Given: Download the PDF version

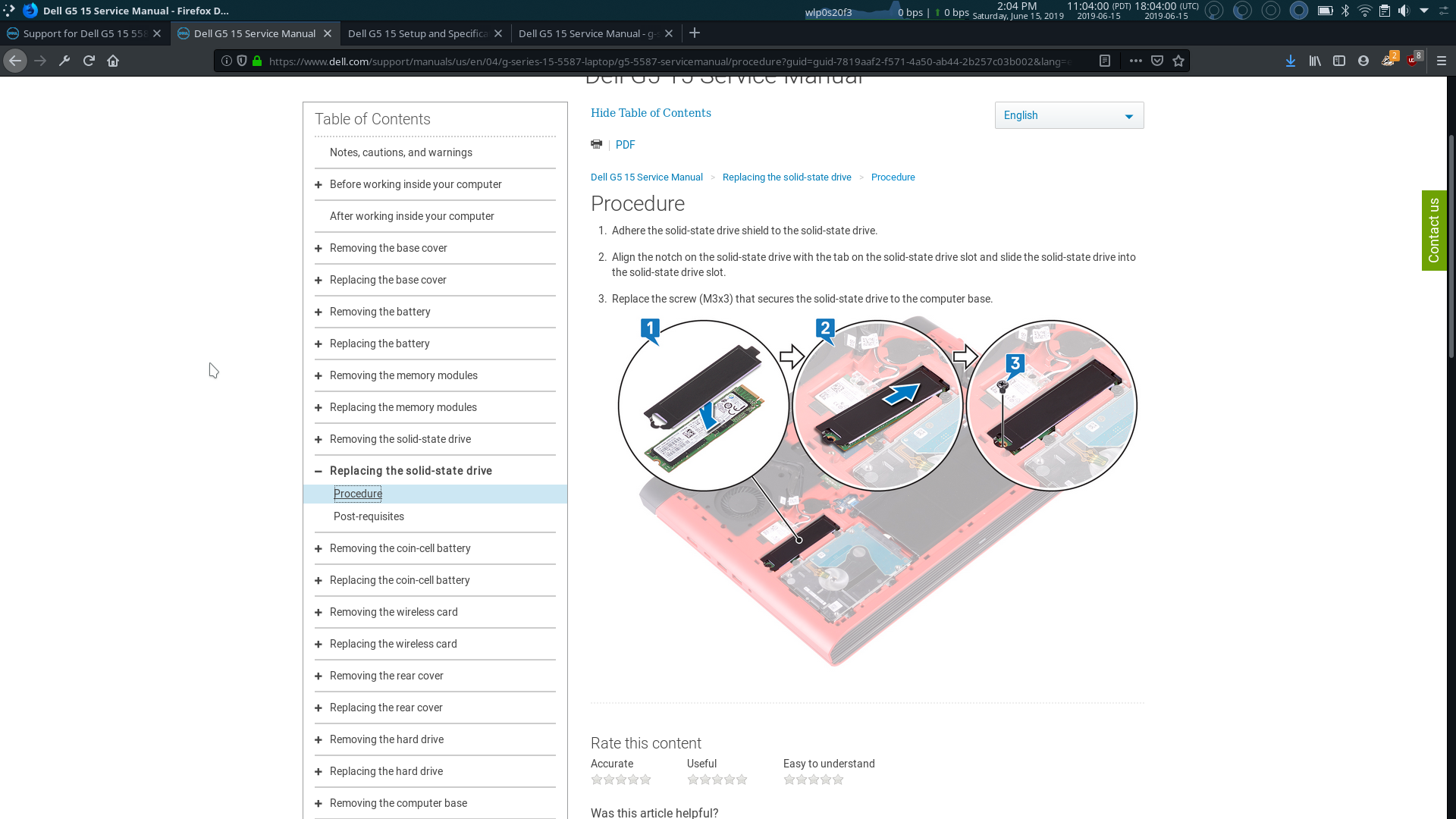Looking at the screenshot, I should pos(625,145).
